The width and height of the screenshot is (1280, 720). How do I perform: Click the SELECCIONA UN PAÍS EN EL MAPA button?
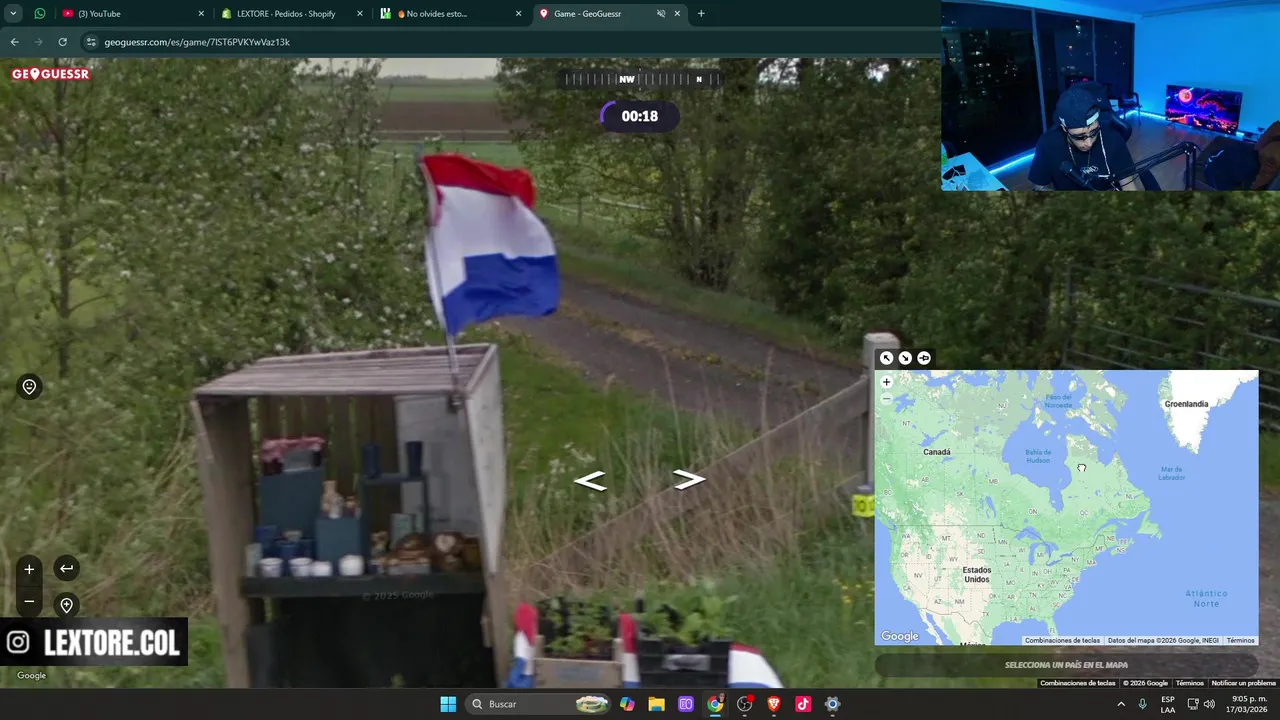[1066, 665]
